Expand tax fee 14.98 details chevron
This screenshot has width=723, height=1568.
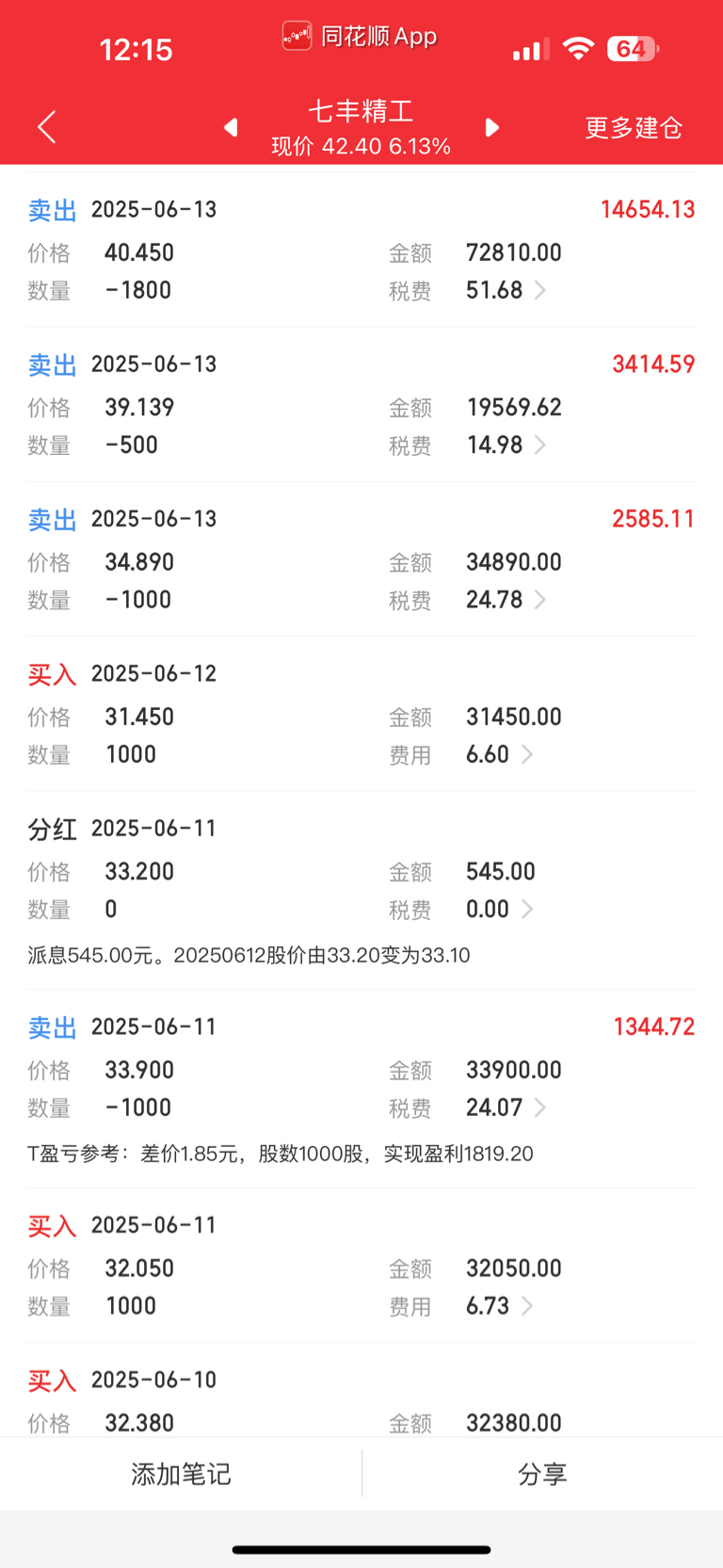[540, 445]
